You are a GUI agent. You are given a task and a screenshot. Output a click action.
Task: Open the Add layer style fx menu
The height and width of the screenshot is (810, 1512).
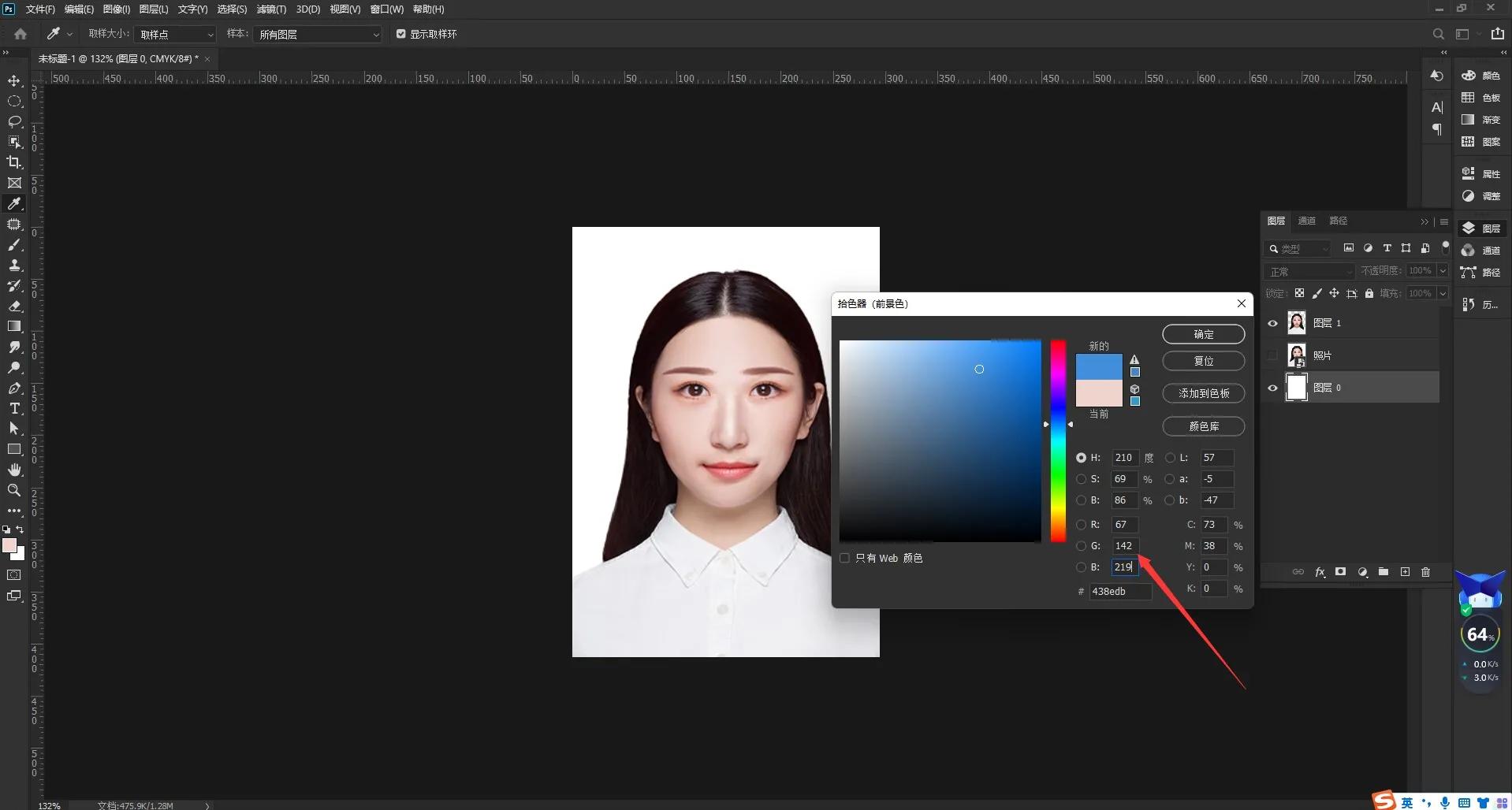click(x=1320, y=572)
